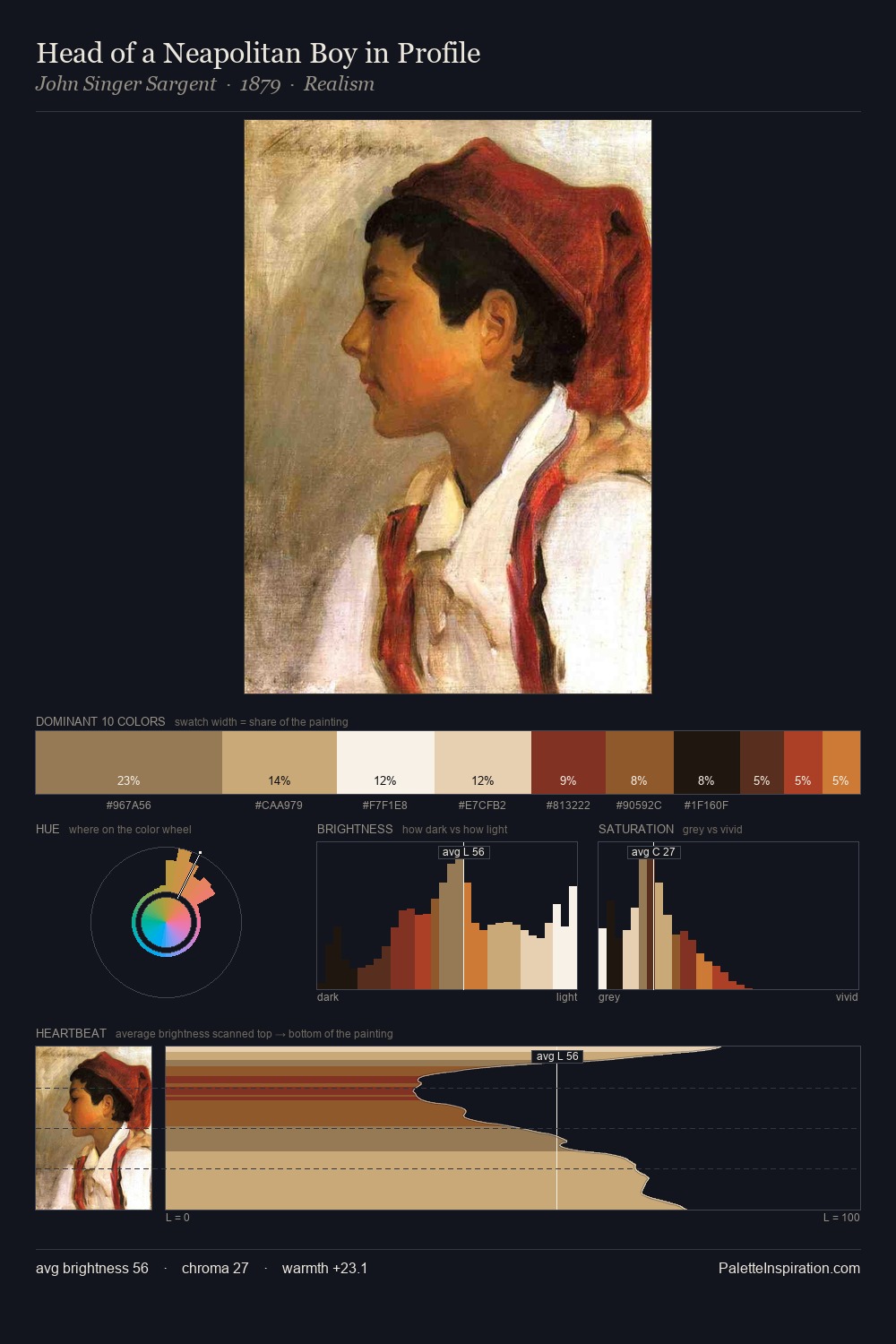
Task: Click the 'L = 100' label under Heartbeat
Action: click(x=841, y=1218)
